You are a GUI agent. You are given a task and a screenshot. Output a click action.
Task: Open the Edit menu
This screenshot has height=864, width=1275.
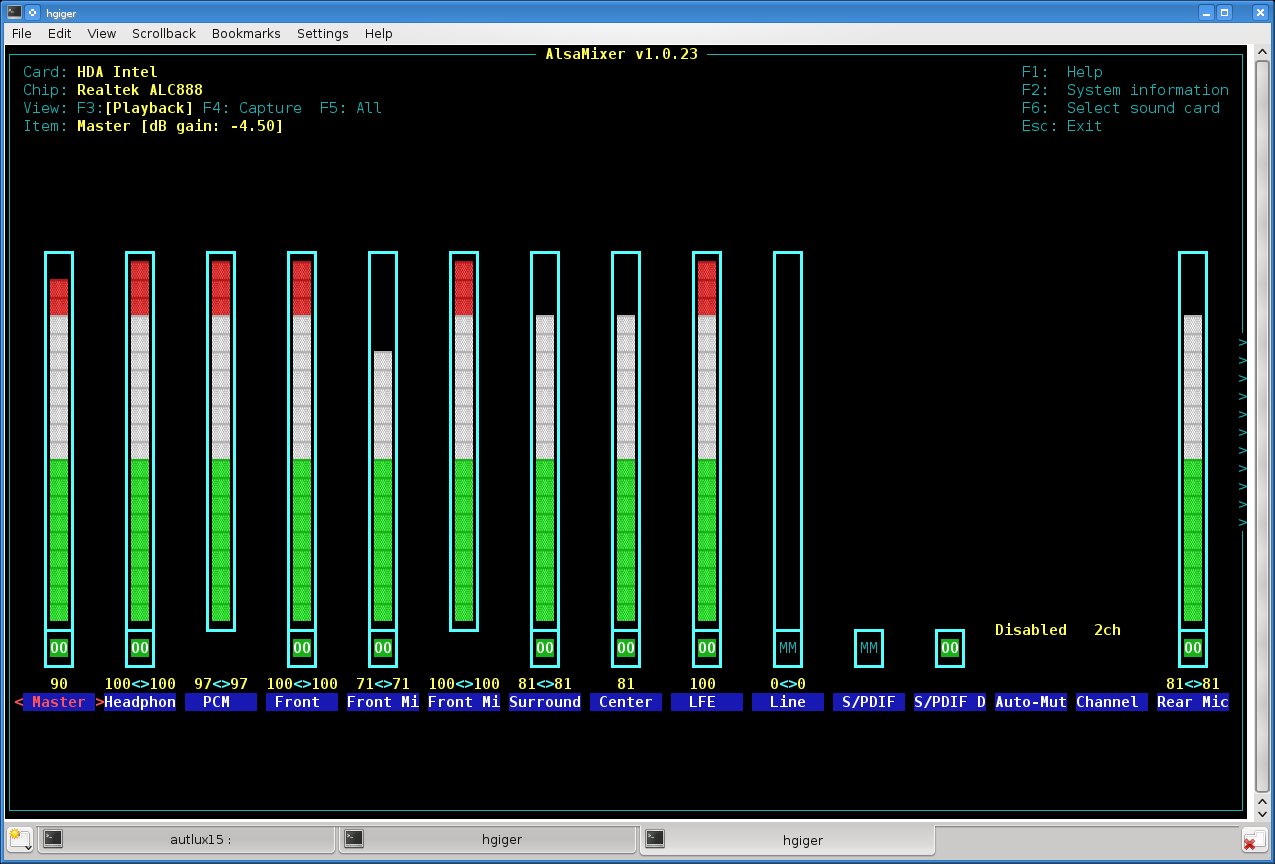(x=59, y=33)
